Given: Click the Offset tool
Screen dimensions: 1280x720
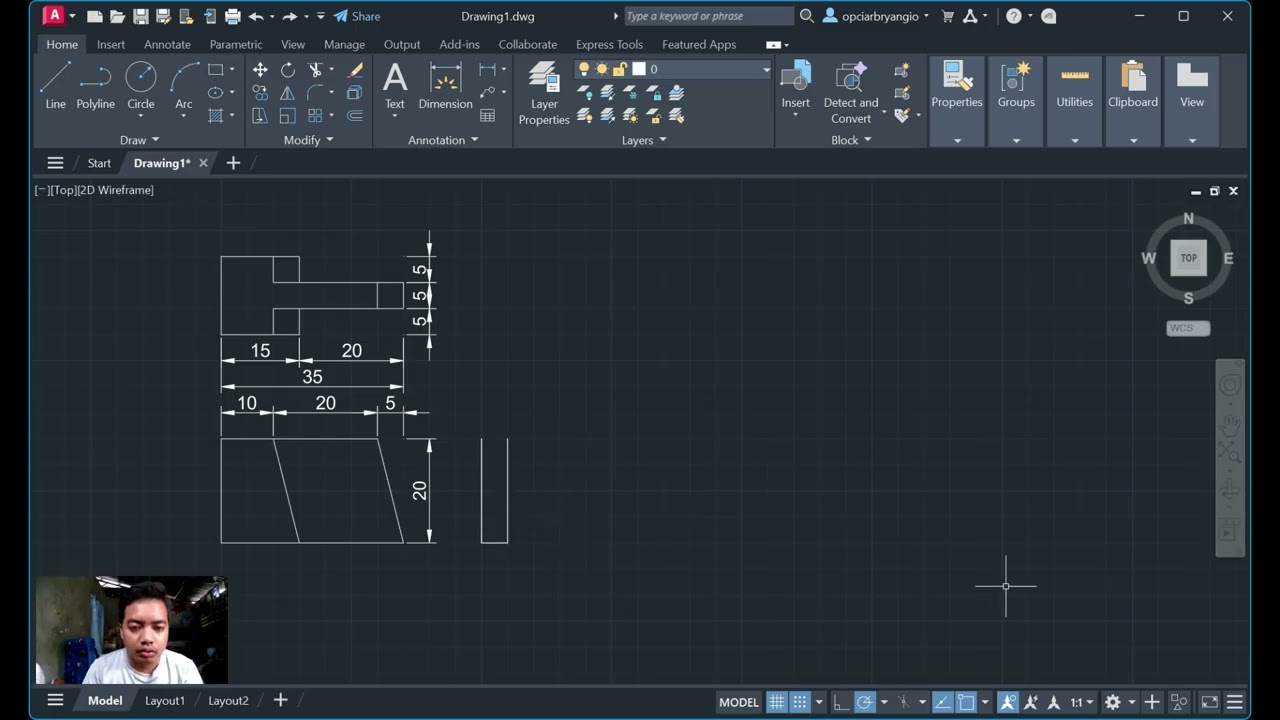Looking at the screenshot, I should [x=355, y=116].
